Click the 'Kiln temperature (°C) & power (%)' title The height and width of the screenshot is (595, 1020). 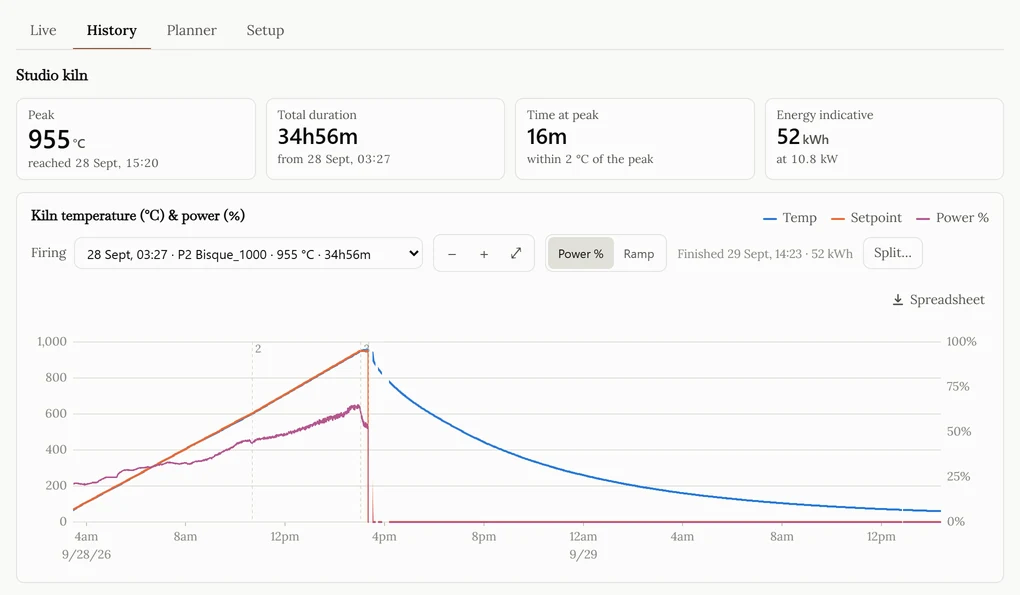point(138,216)
